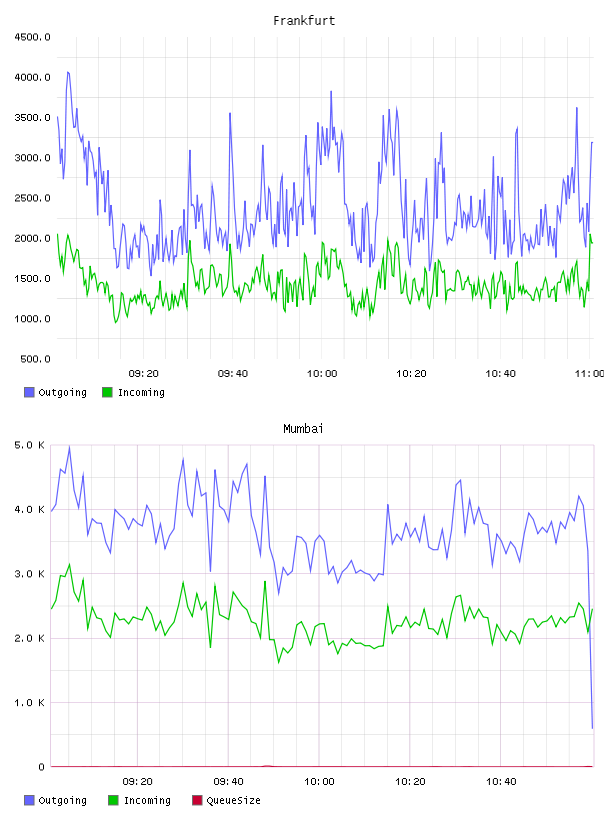Click the 10:00 time label on Mumbai

tap(319, 782)
